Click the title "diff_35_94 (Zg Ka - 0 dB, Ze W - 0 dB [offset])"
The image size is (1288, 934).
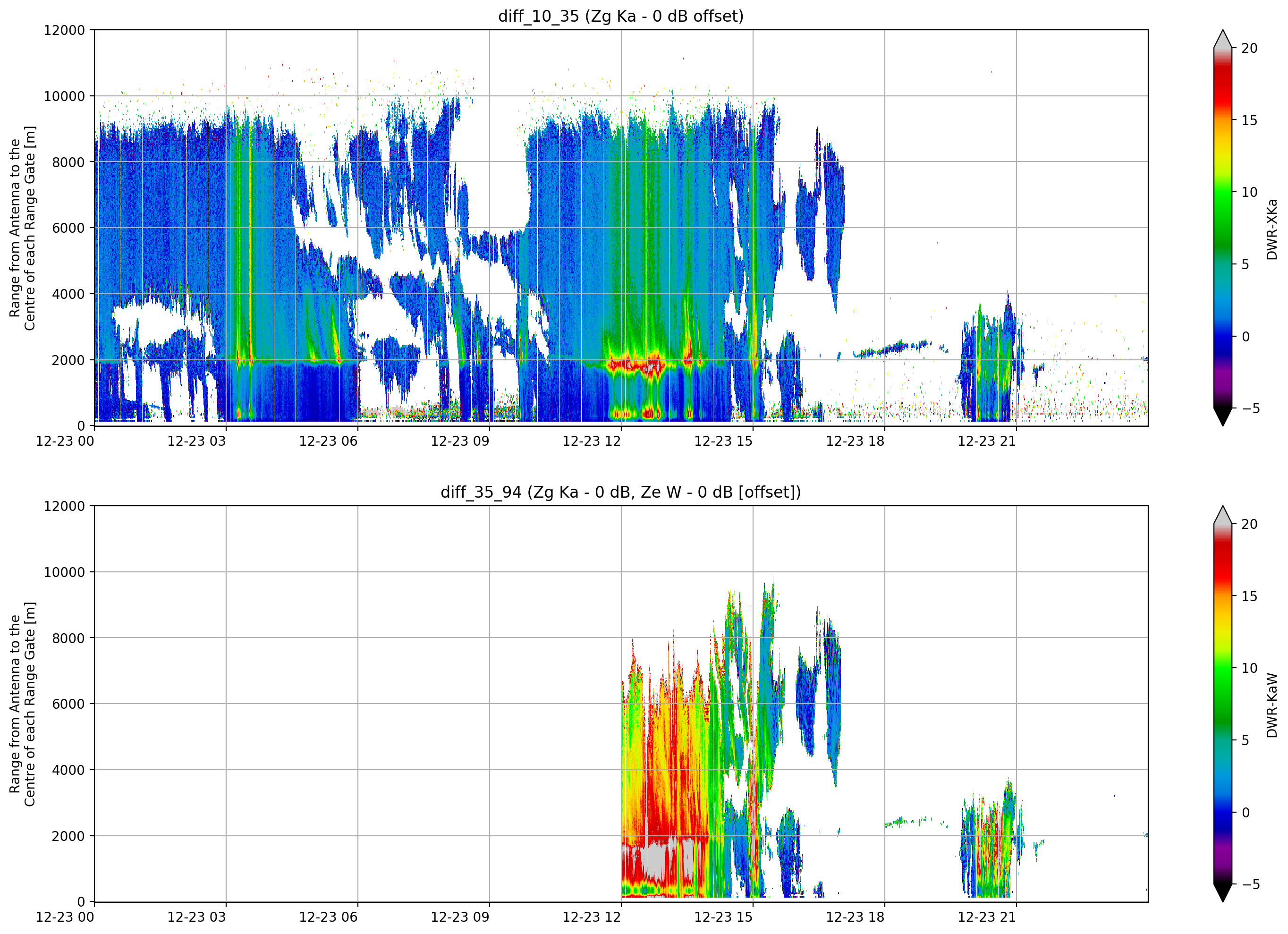[621, 492]
